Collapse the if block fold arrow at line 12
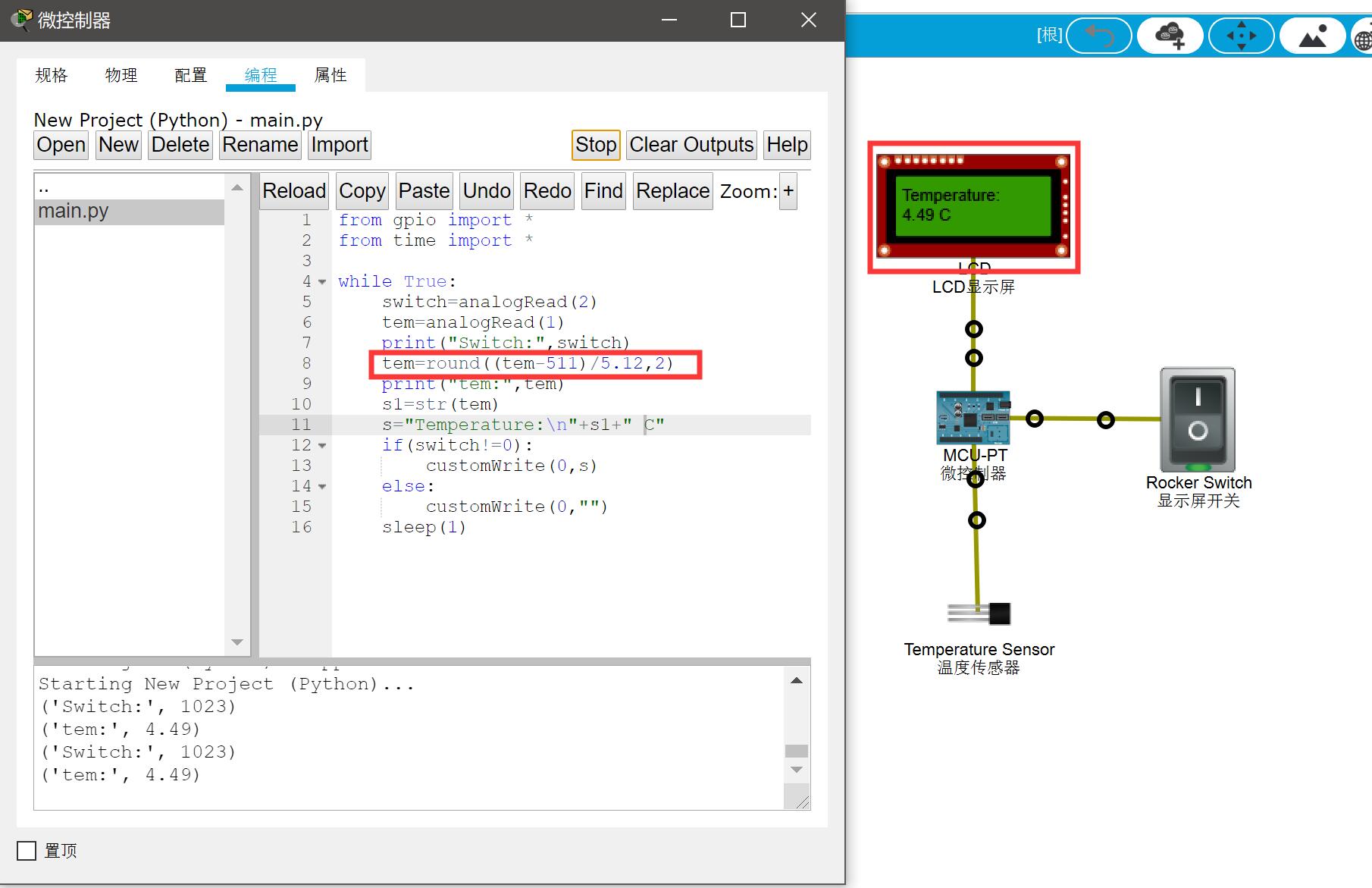Image resolution: width=1372 pixels, height=888 pixels. point(322,446)
